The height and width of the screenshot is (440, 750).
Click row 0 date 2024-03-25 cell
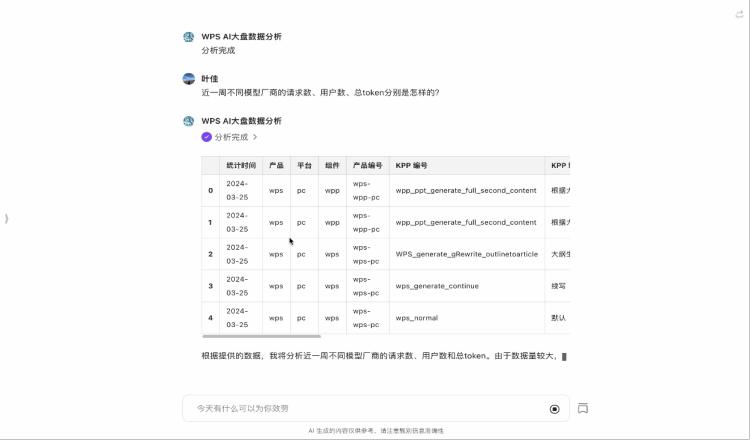[241, 190]
